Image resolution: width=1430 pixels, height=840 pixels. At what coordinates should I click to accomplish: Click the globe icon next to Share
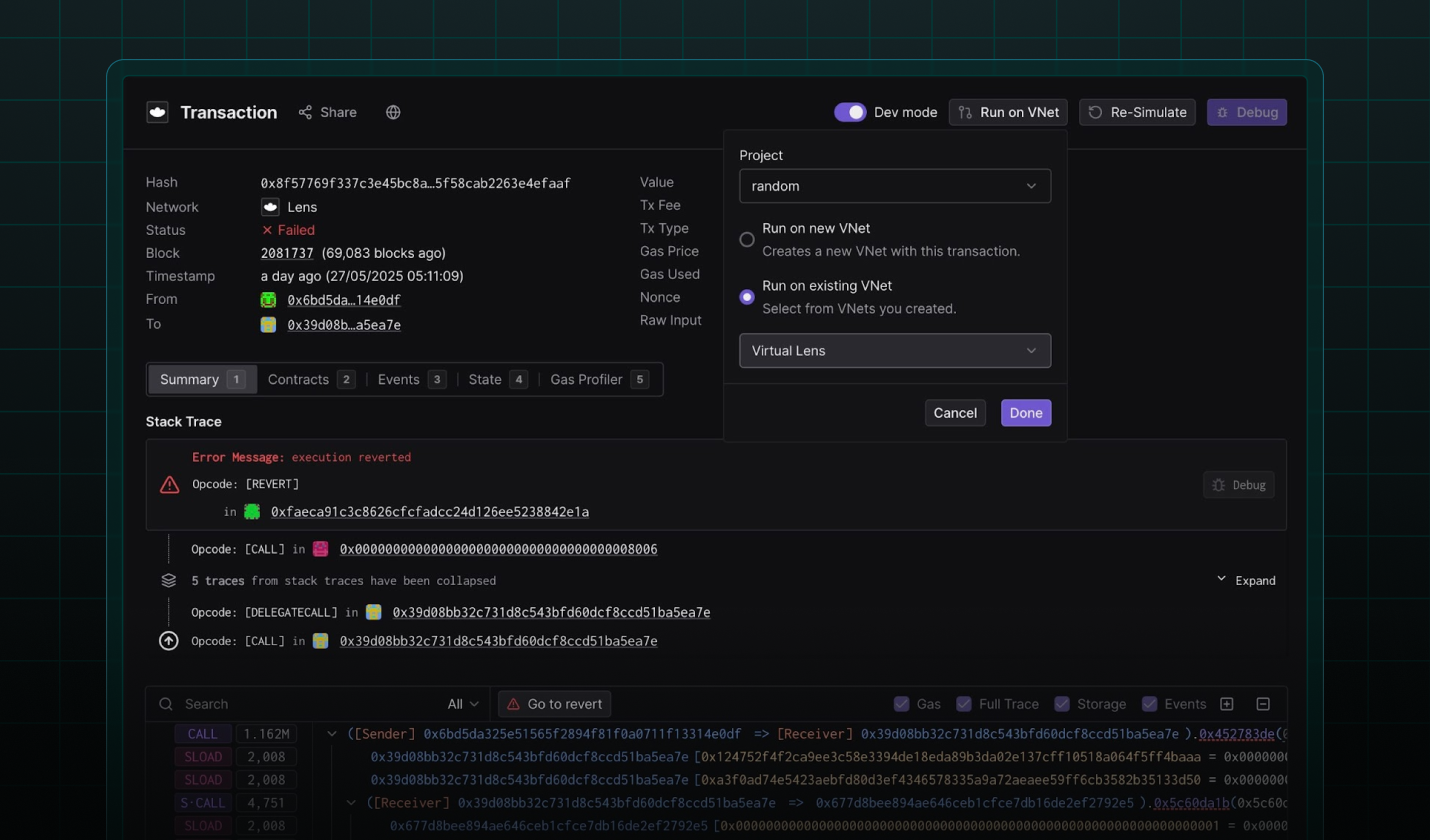(x=393, y=112)
